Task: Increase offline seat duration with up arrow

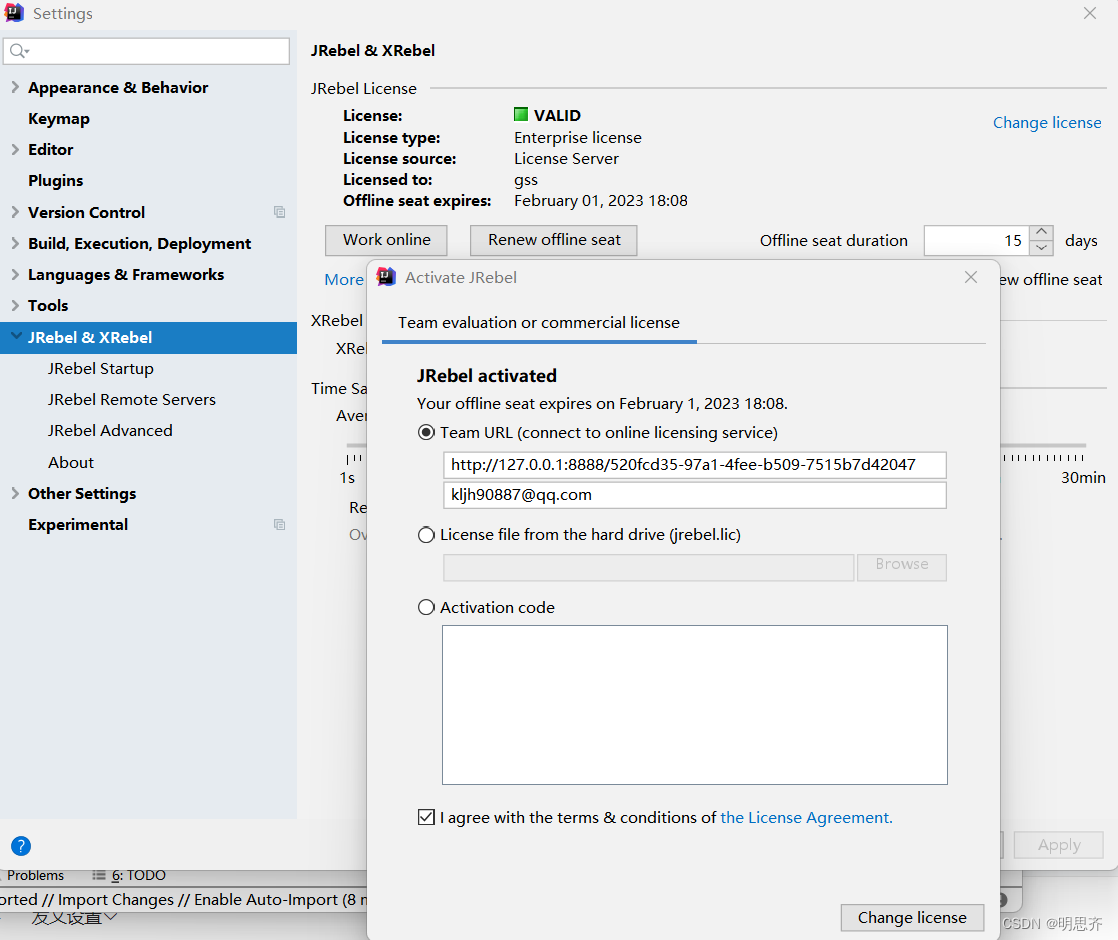Action: point(1042,233)
